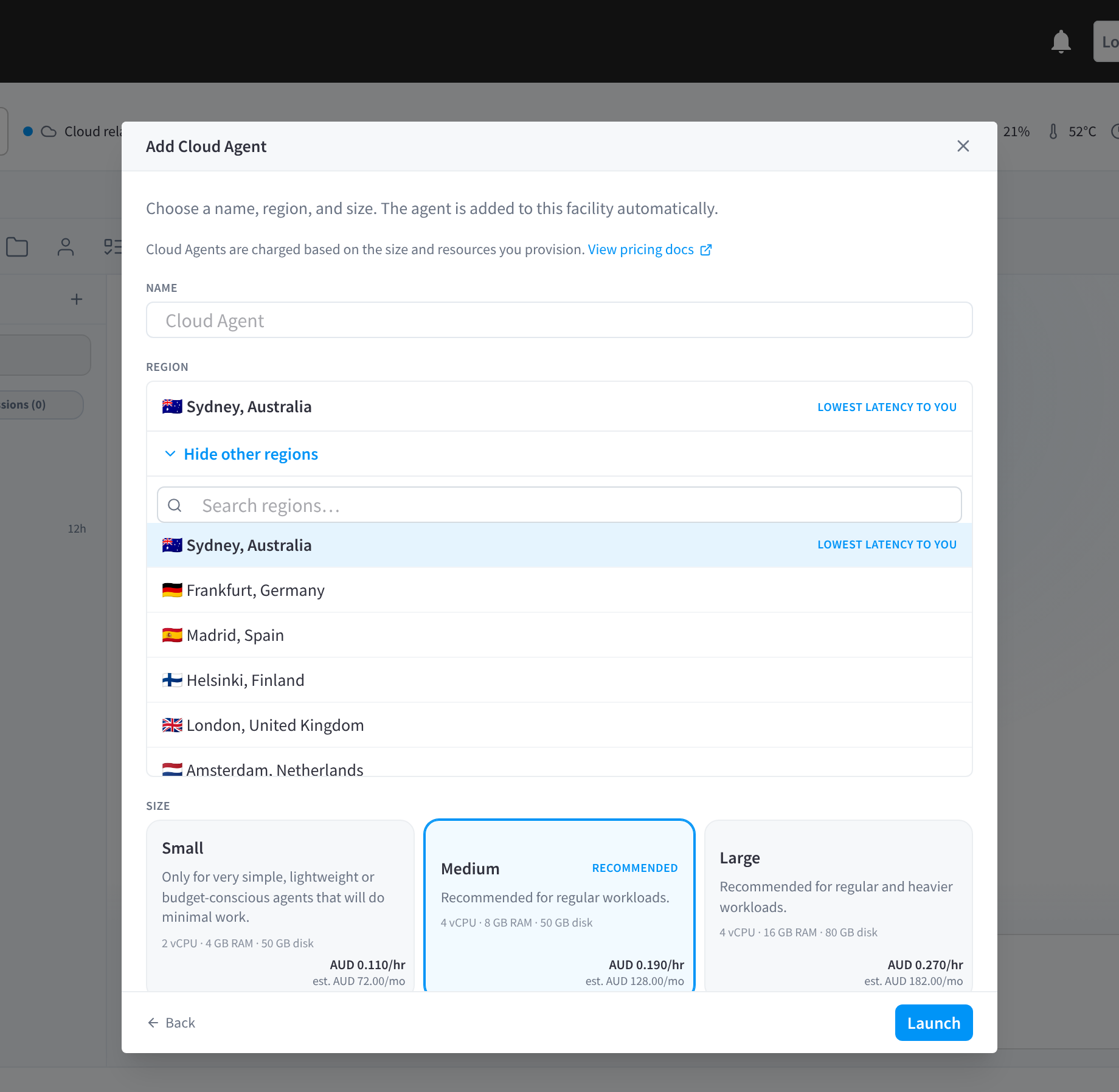1119x1092 pixels.
Task: Select Sydney, Australia in the region list
Action: pyautogui.click(x=559, y=545)
